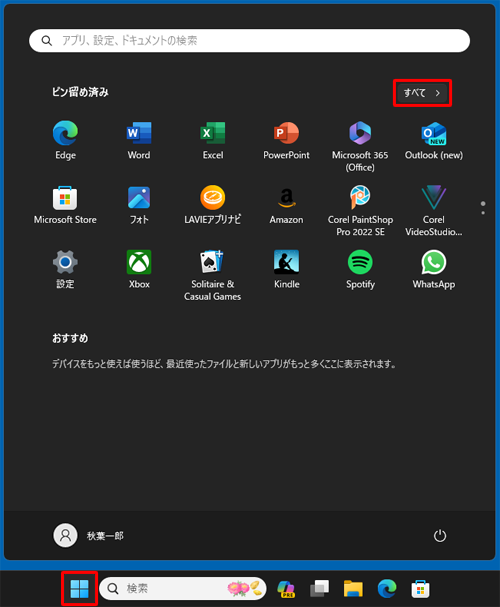
Task: Launch Spotify from pinned apps
Action: tap(360, 269)
